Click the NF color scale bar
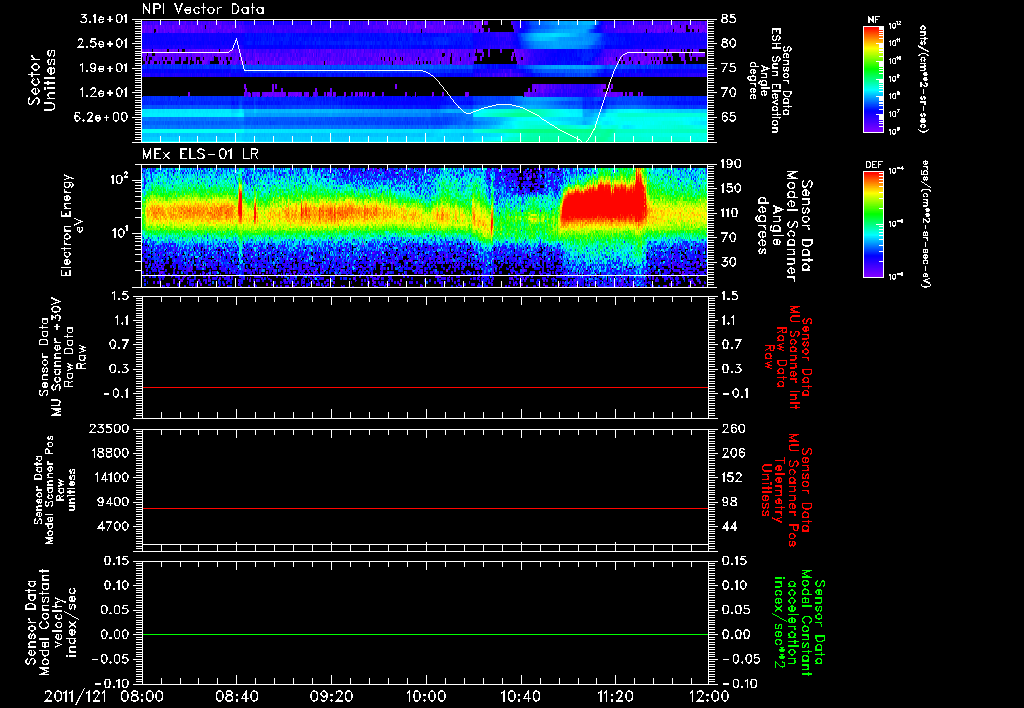The image size is (1024, 708). point(874,78)
